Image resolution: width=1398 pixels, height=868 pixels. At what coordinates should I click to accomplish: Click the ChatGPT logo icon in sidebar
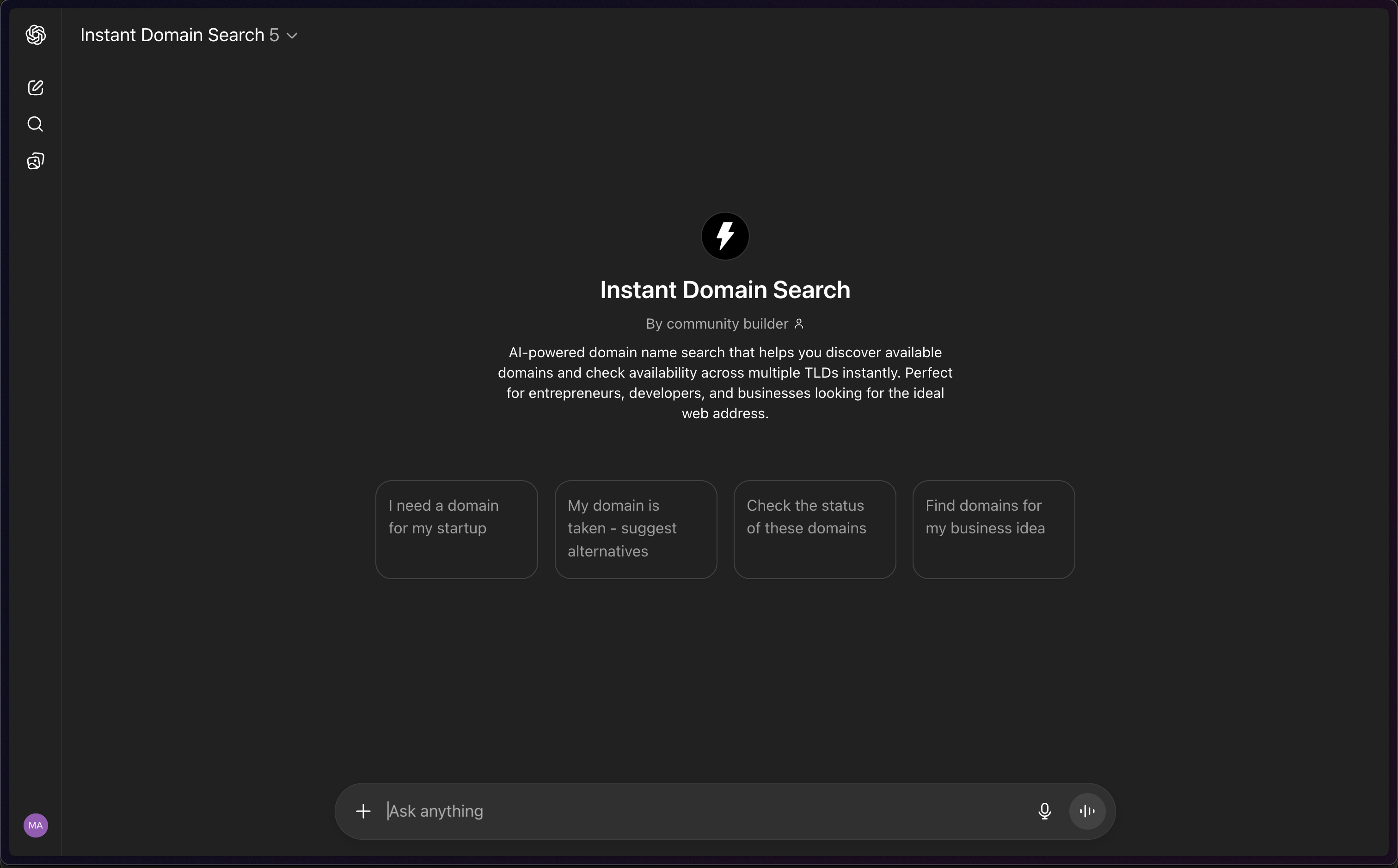point(36,35)
